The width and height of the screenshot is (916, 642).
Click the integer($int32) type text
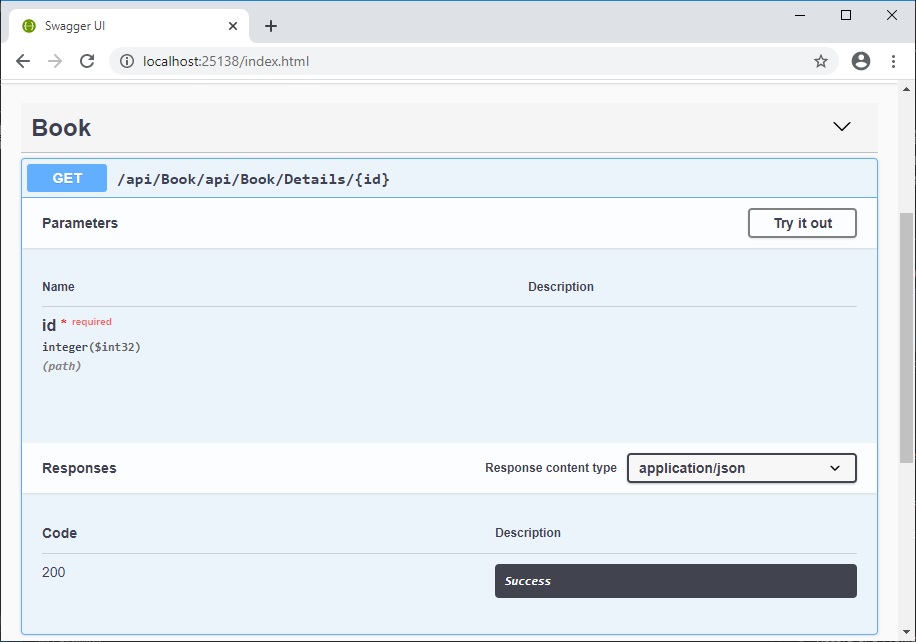coord(91,347)
